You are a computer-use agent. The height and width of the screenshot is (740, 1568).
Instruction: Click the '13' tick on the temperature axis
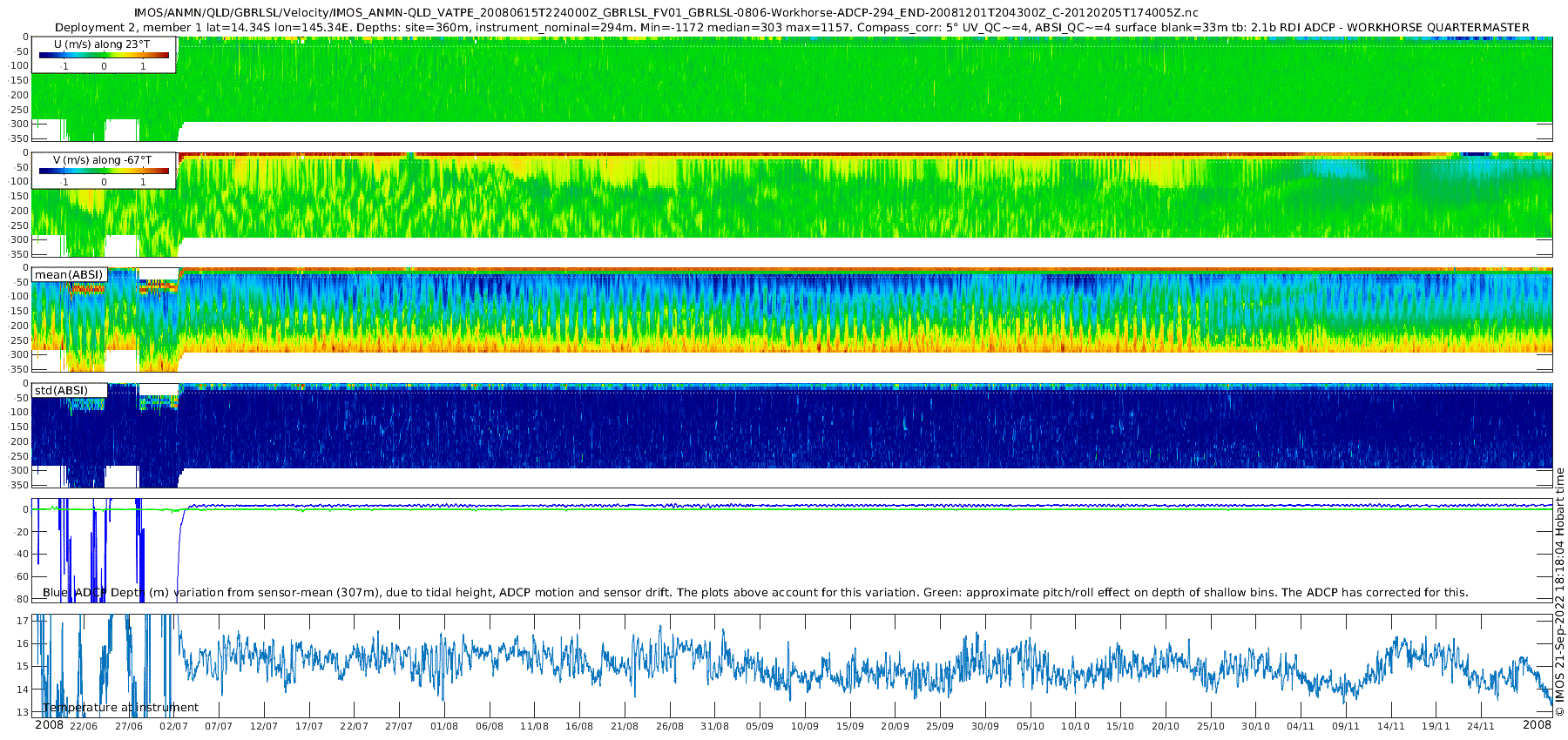23,712
